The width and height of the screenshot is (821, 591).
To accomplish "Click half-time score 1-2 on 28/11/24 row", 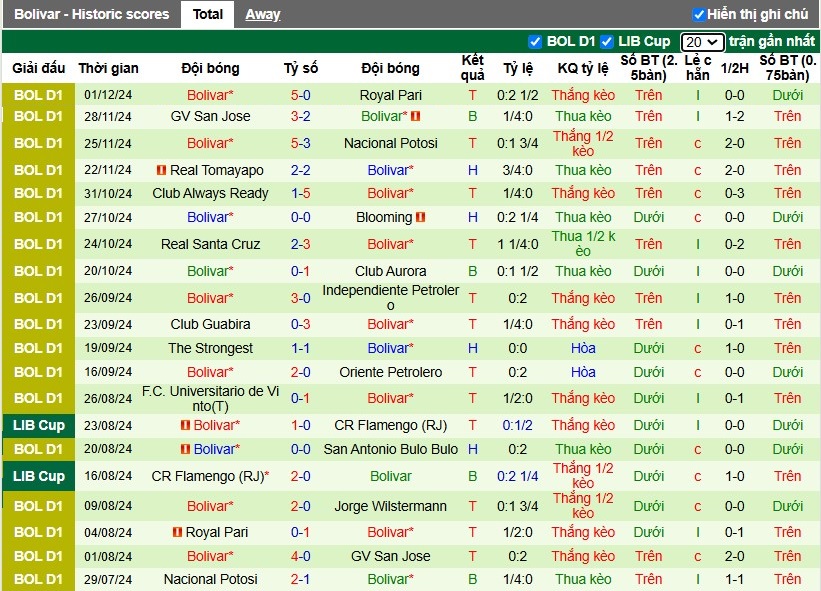I will point(734,116).
